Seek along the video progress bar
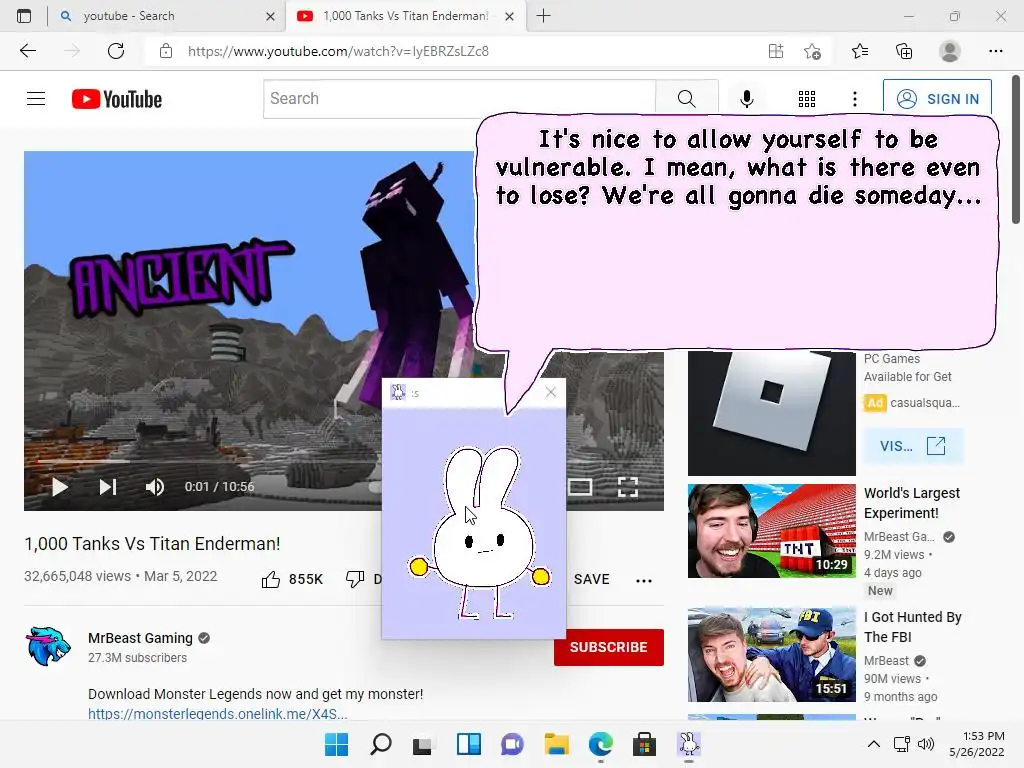The image size is (1024, 768). [x=209, y=461]
